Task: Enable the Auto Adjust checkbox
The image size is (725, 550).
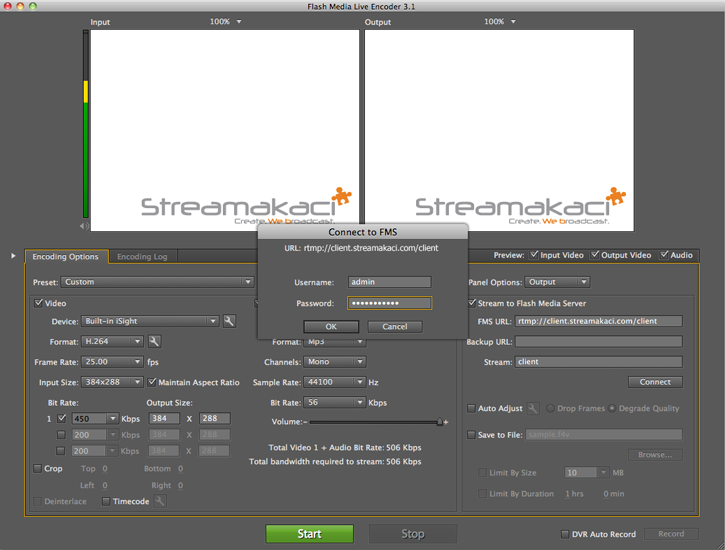Action: pyautogui.click(x=471, y=409)
